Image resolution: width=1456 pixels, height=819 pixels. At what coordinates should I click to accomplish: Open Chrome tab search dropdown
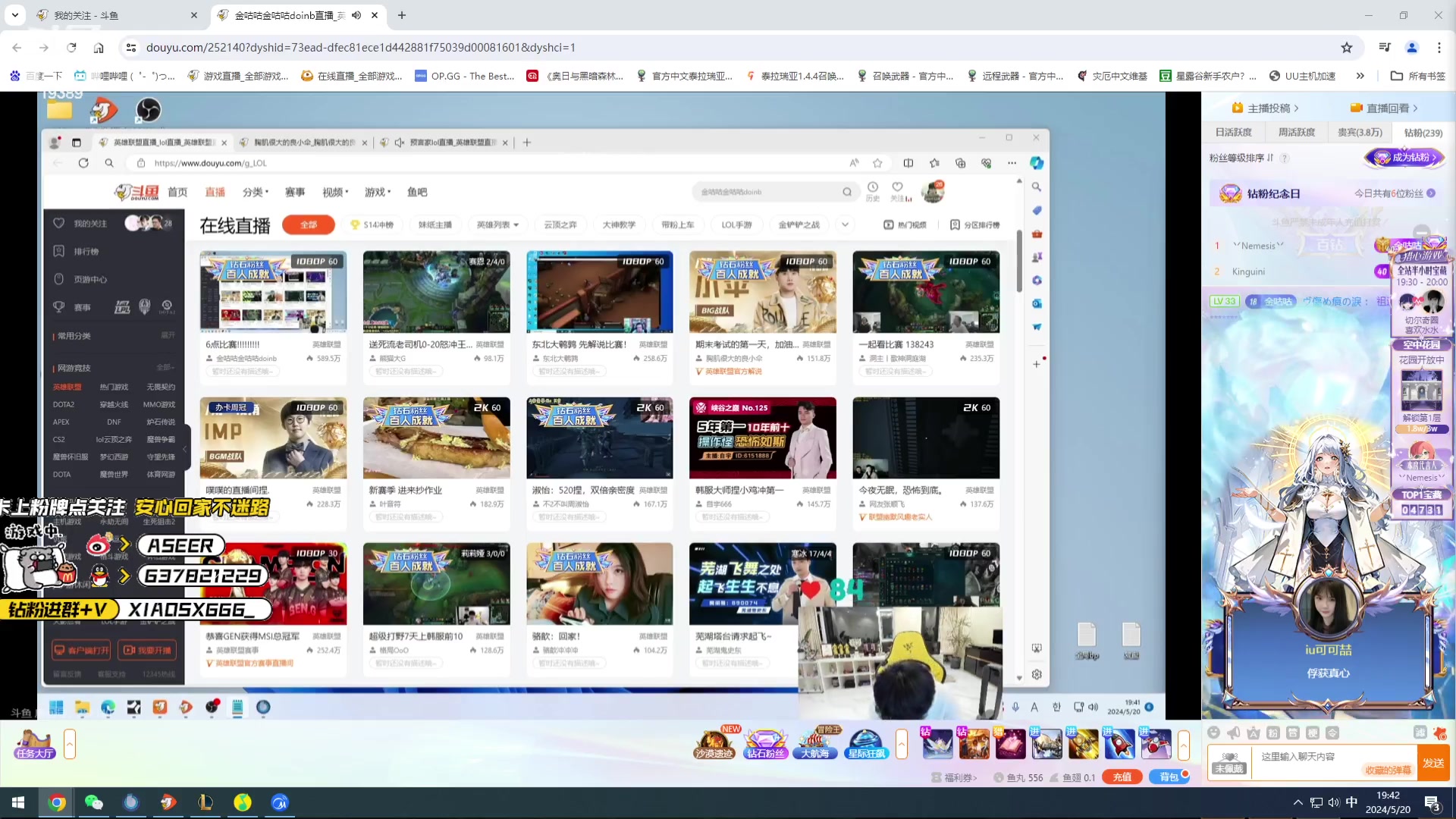click(x=15, y=15)
